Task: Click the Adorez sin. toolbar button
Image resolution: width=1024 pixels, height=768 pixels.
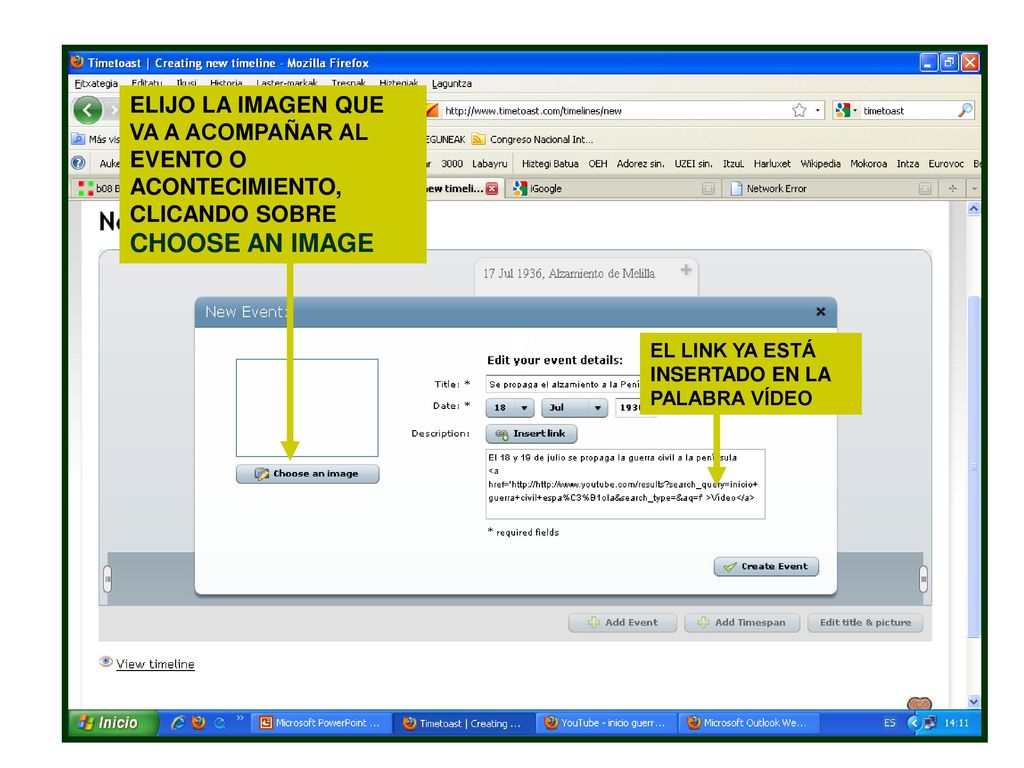Action: (640, 163)
